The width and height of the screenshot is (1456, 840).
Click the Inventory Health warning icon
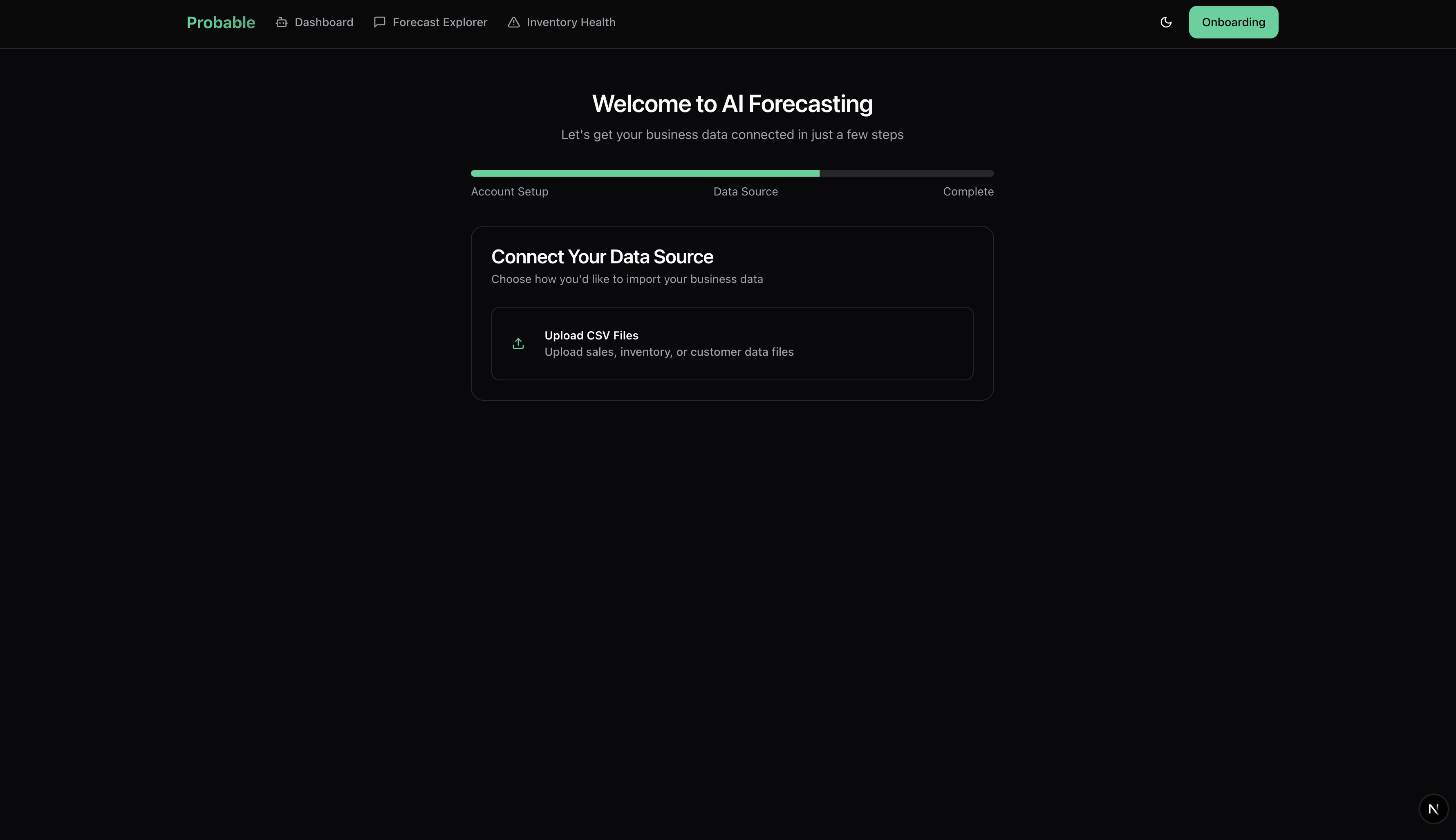point(513,22)
